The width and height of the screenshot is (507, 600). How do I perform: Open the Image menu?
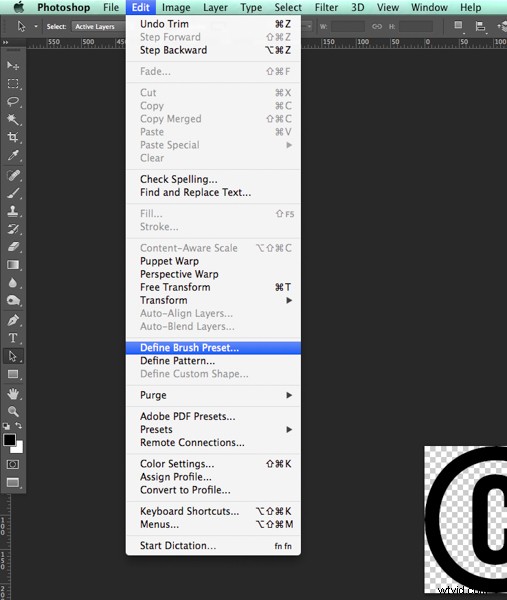(176, 7)
